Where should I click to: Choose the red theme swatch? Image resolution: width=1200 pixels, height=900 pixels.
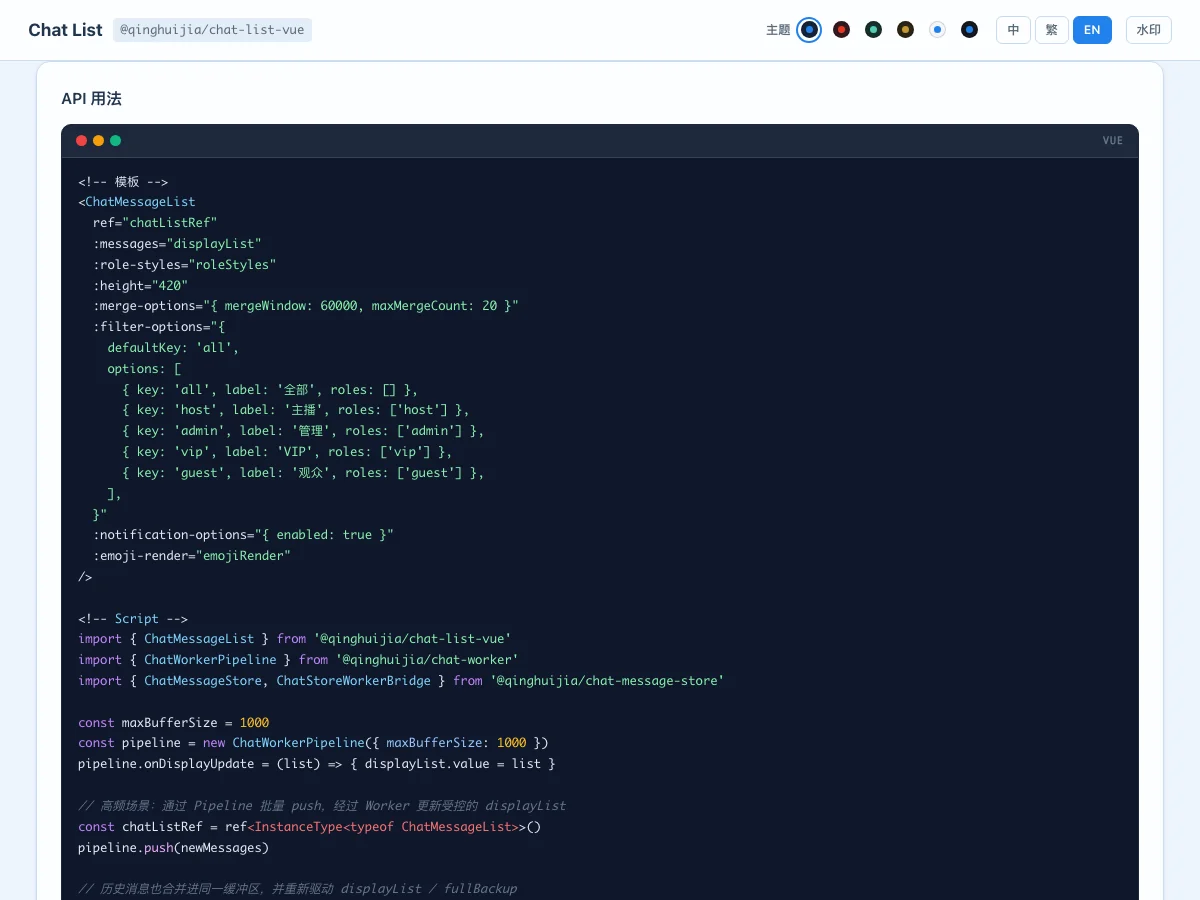tap(842, 30)
